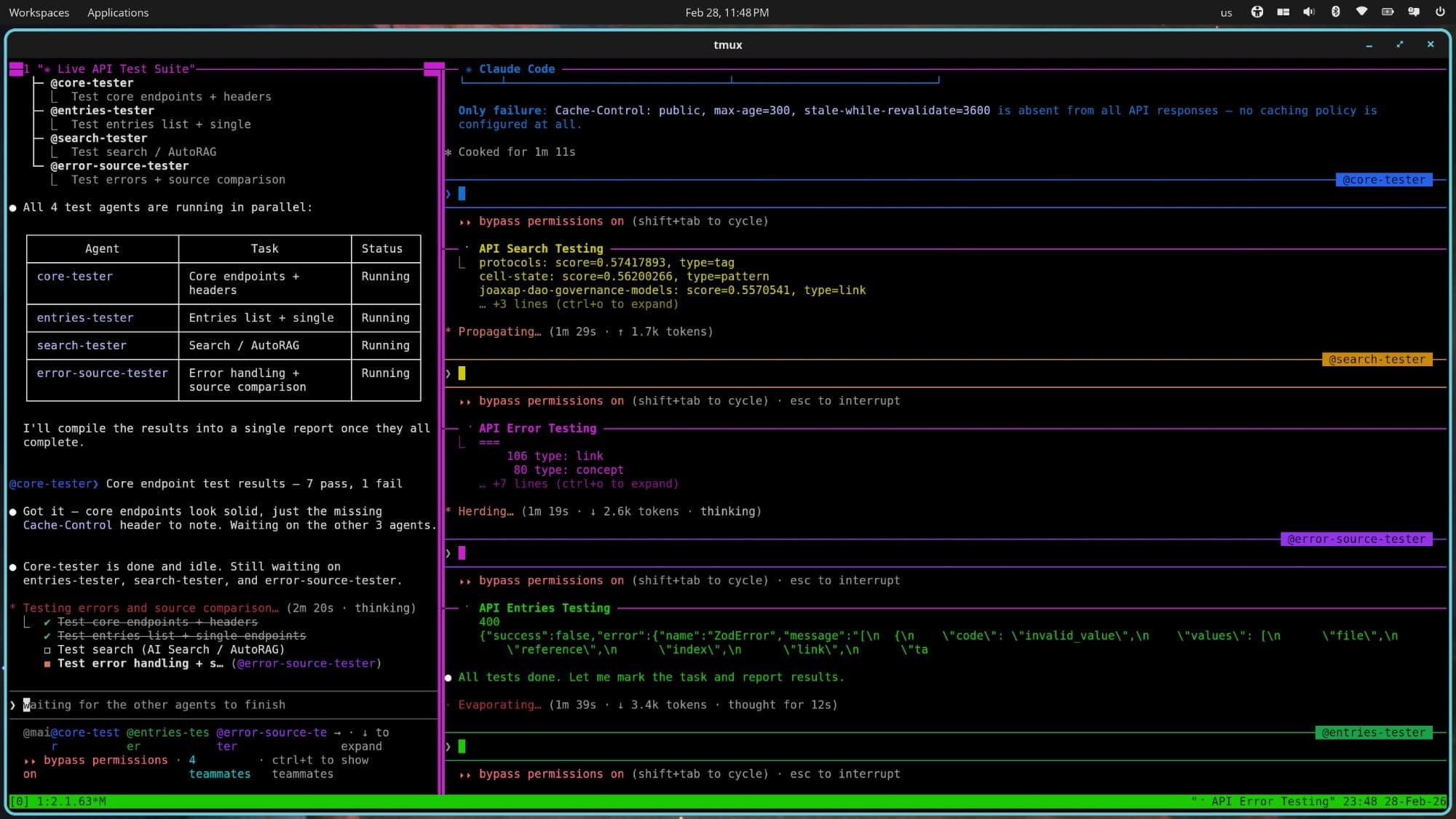
Task: Click the power menu icon
Action: [x=1440, y=12]
